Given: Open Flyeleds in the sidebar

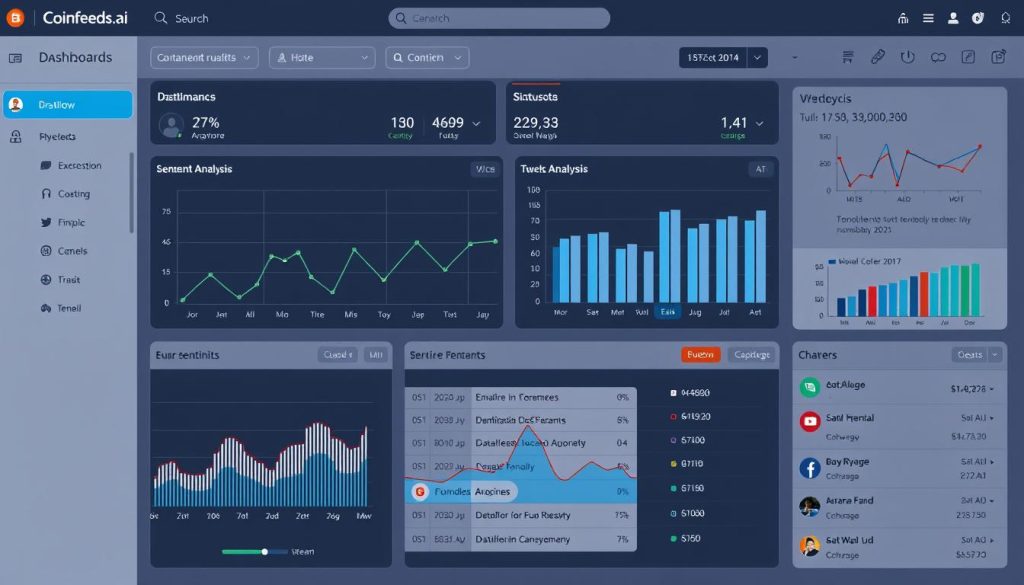Looking at the screenshot, I should point(57,136).
